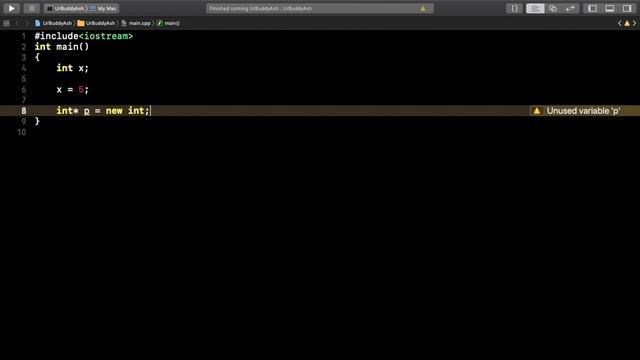Open the code snippets library button
This screenshot has height=360, width=640.
point(514,9)
